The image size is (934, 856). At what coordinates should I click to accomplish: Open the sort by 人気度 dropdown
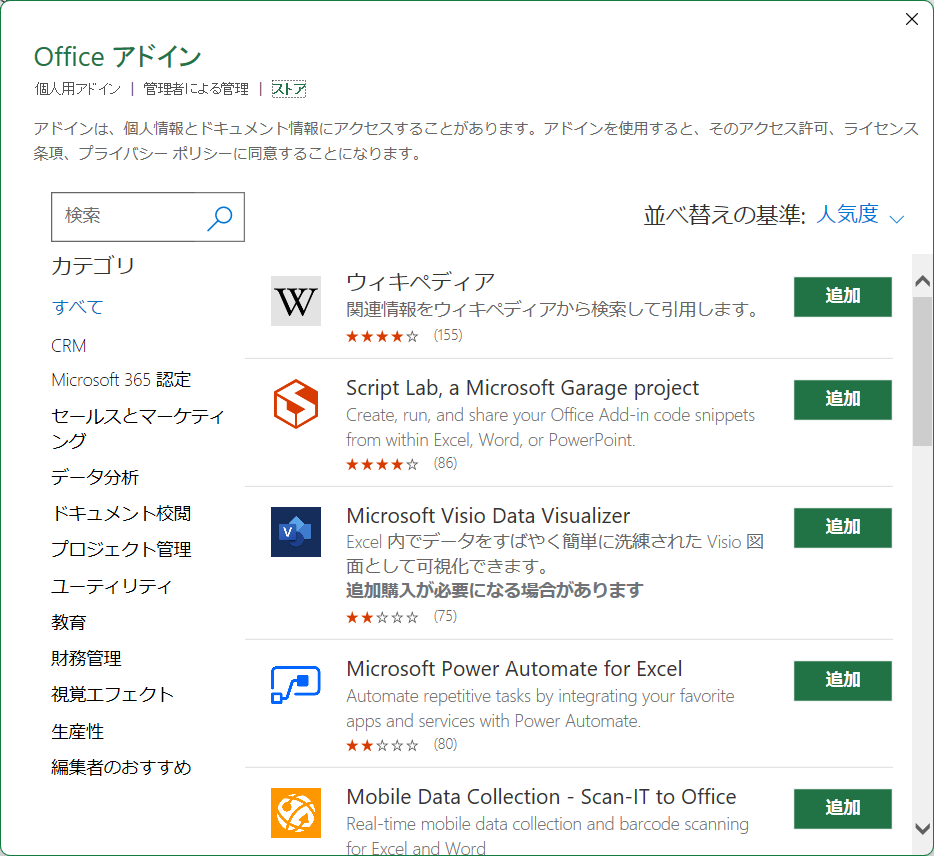860,215
